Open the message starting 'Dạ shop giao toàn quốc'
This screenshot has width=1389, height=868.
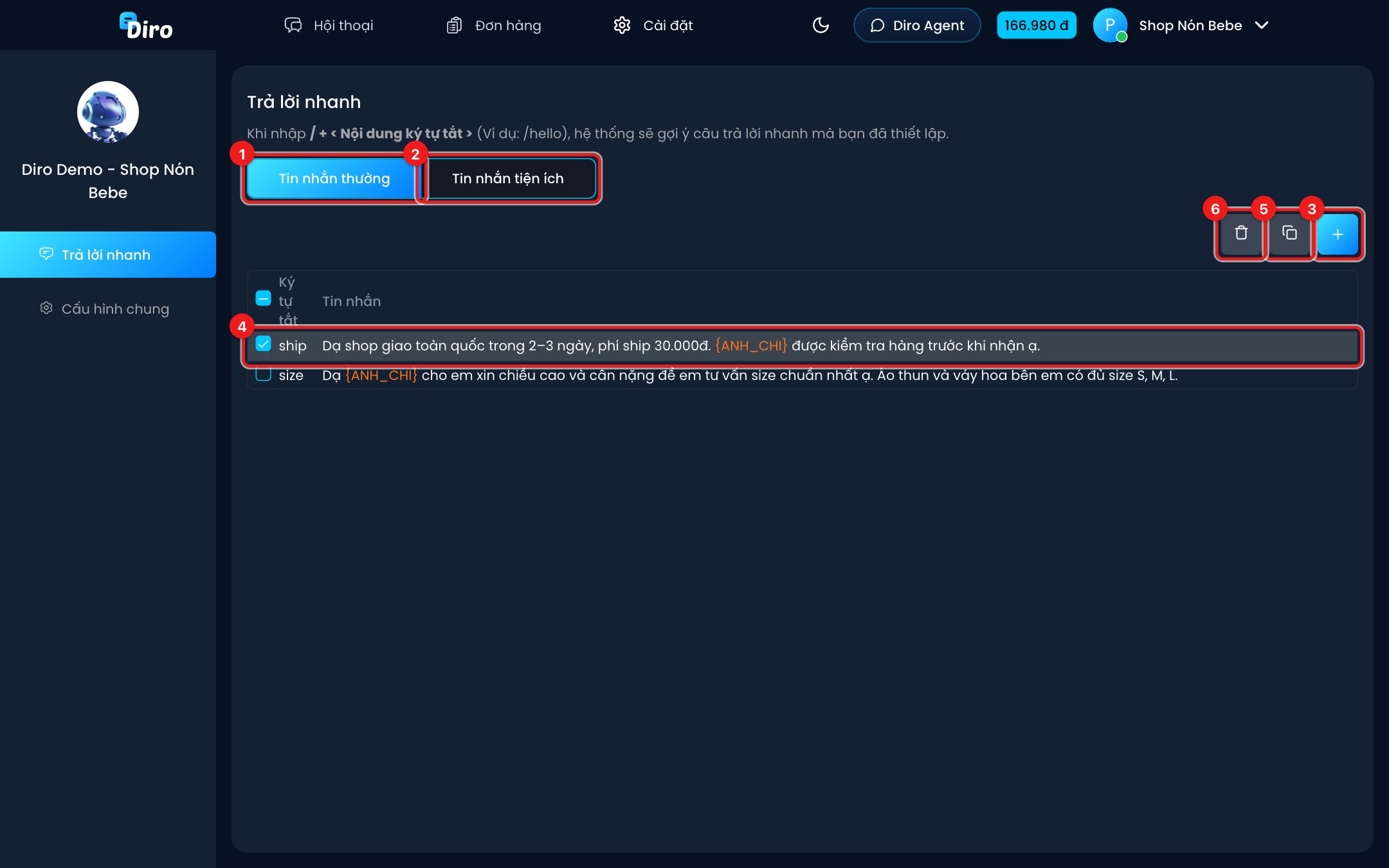[681, 346]
